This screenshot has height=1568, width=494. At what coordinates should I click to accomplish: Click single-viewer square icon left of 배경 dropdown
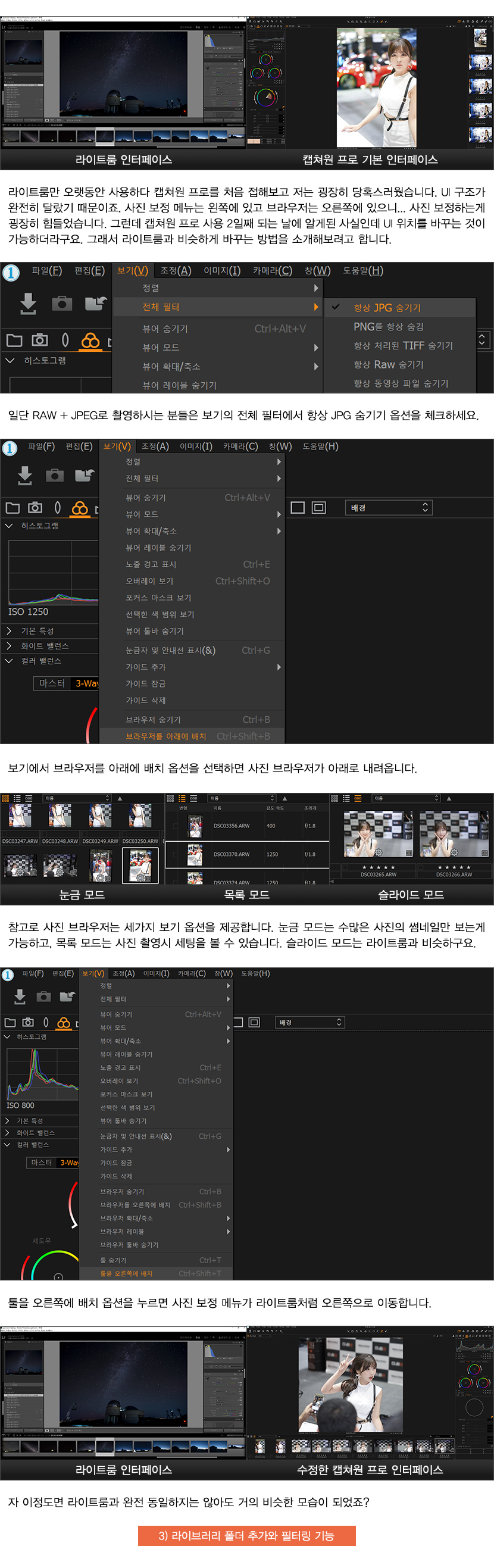[x=298, y=507]
